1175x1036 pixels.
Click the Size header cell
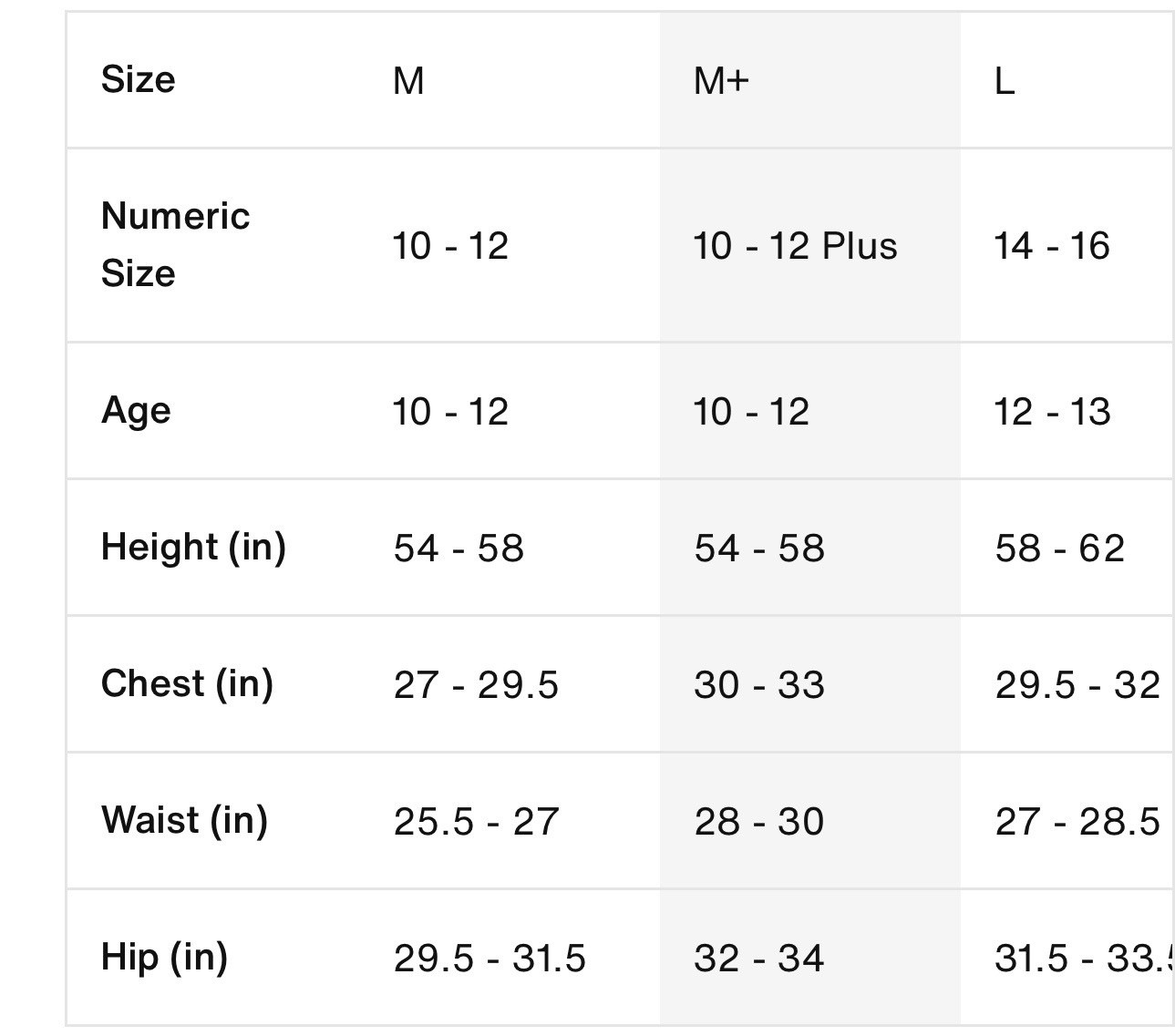click(139, 80)
